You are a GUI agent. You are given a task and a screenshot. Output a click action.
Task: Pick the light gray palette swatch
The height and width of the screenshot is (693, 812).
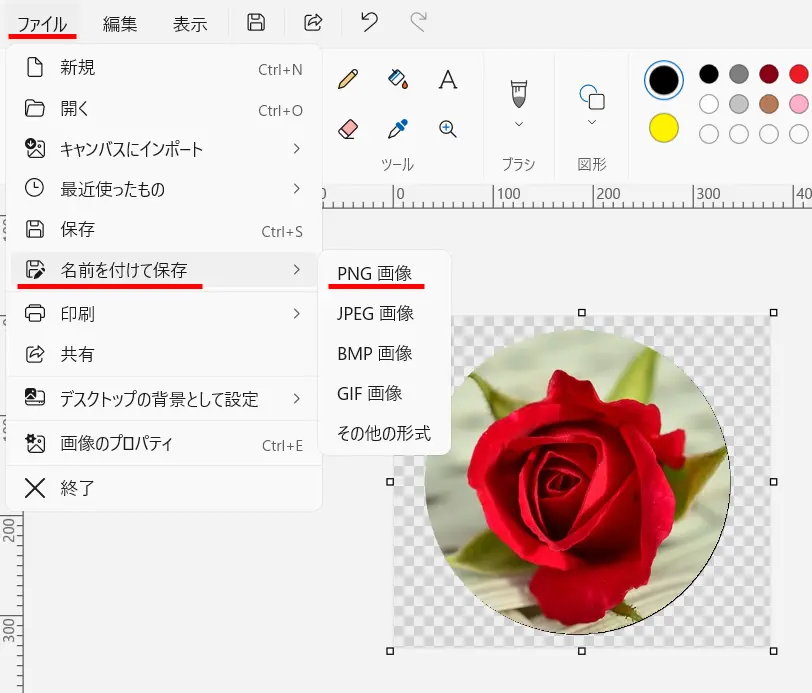738,104
